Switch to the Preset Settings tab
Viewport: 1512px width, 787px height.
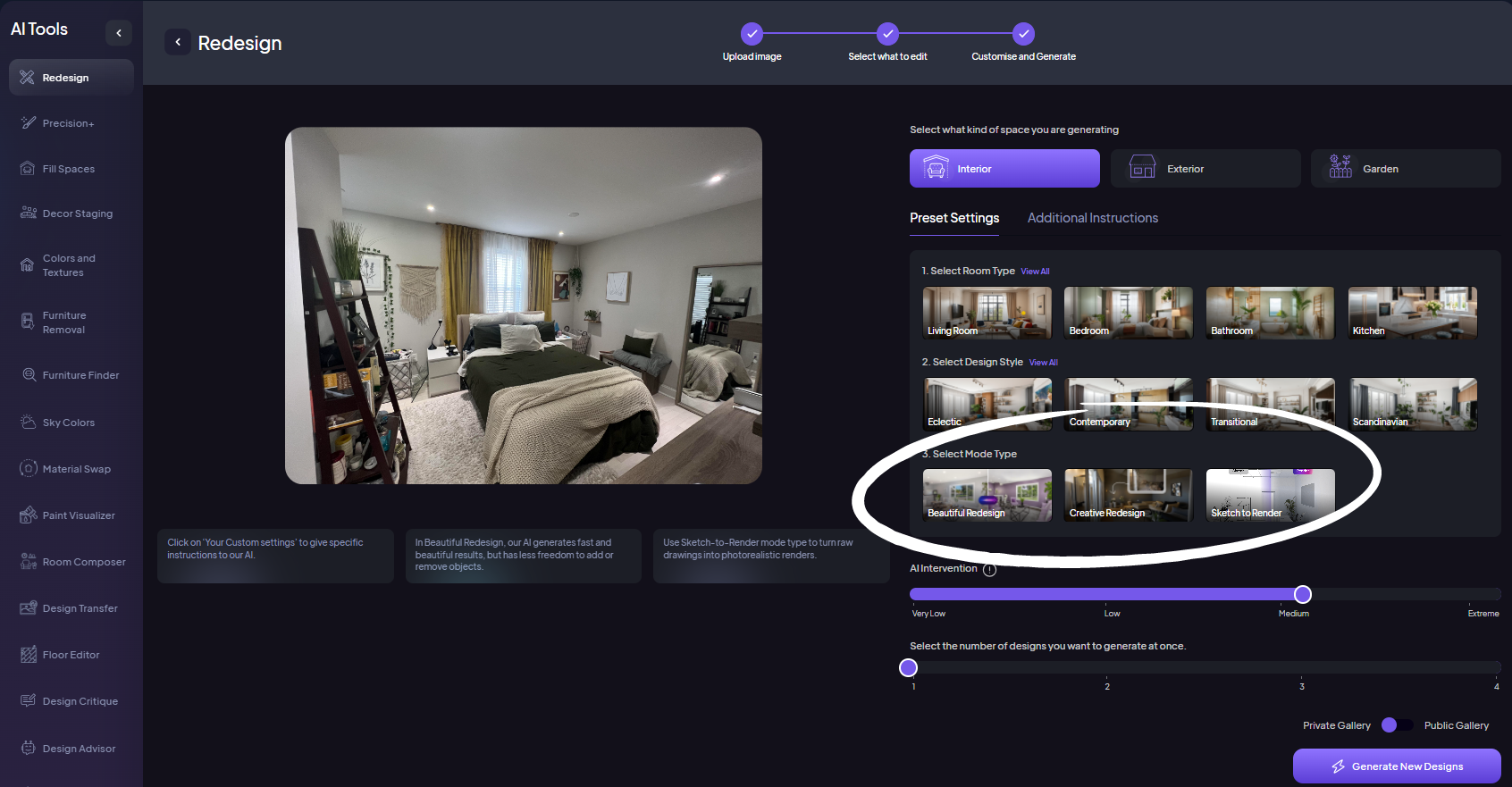click(954, 218)
